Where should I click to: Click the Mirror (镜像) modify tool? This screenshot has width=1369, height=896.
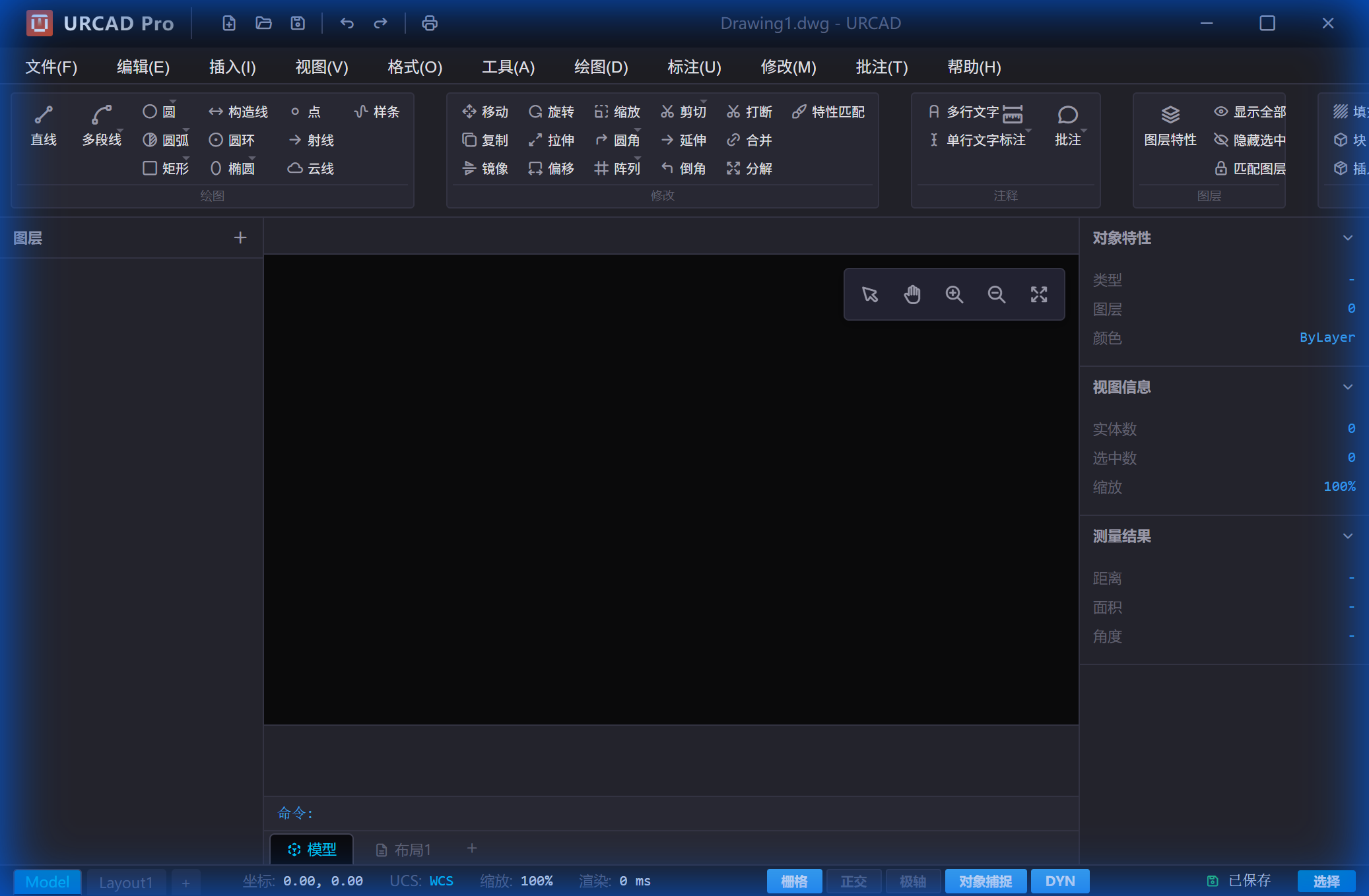pyautogui.click(x=485, y=169)
